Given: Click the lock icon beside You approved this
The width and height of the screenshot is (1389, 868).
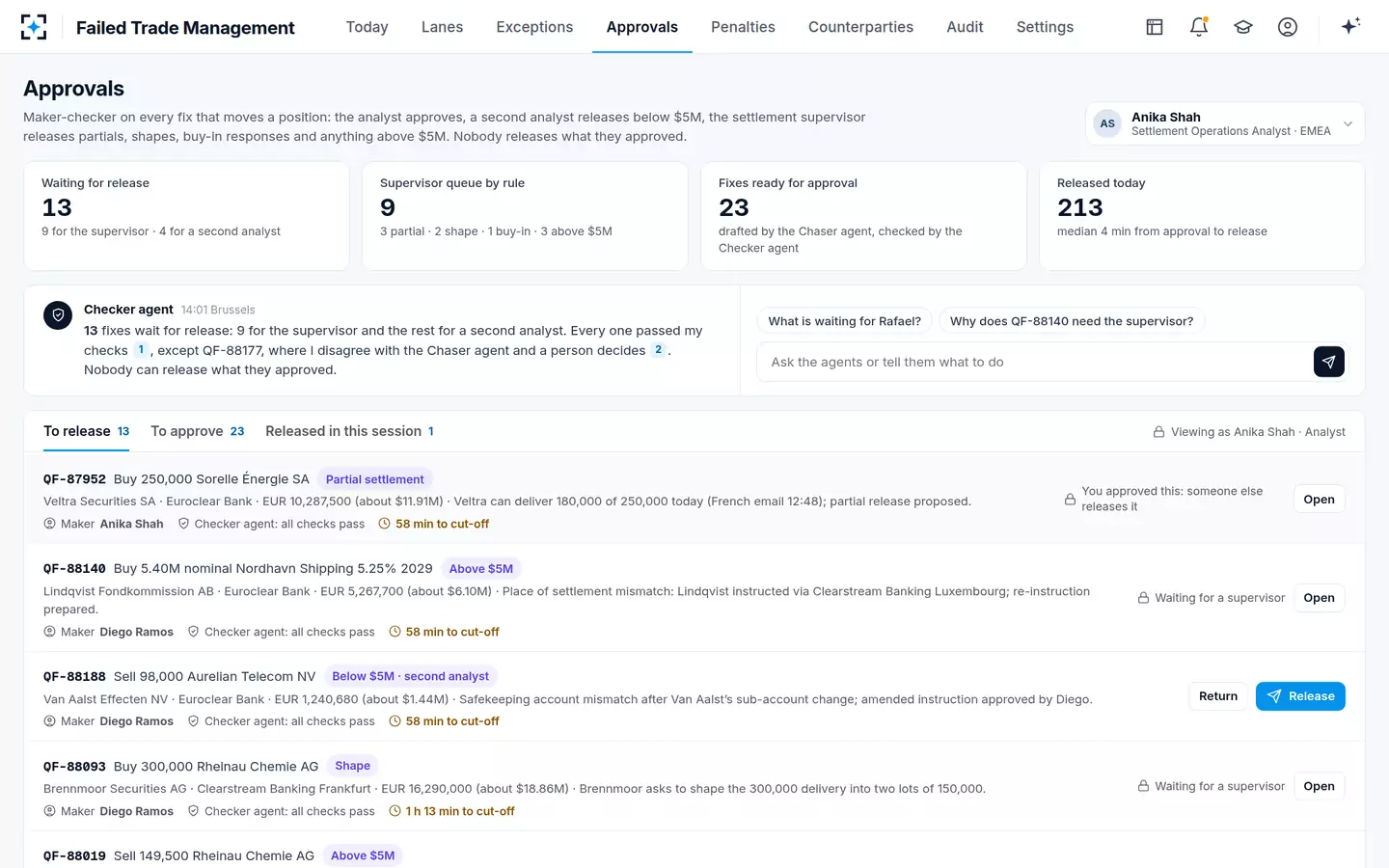Looking at the screenshot, I should coord(1070,500).
